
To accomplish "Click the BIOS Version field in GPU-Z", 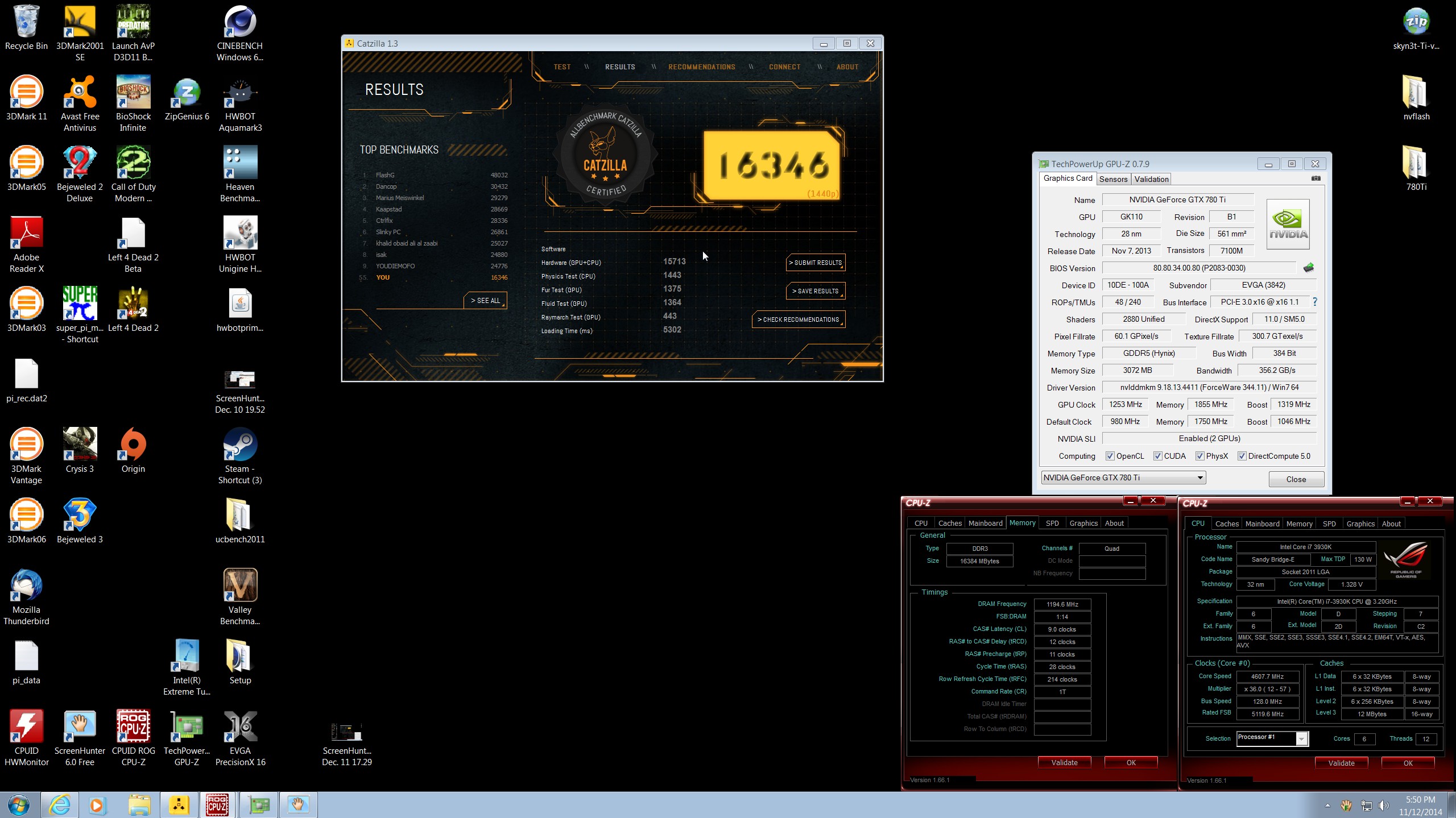I will [x=1199, y=268].
